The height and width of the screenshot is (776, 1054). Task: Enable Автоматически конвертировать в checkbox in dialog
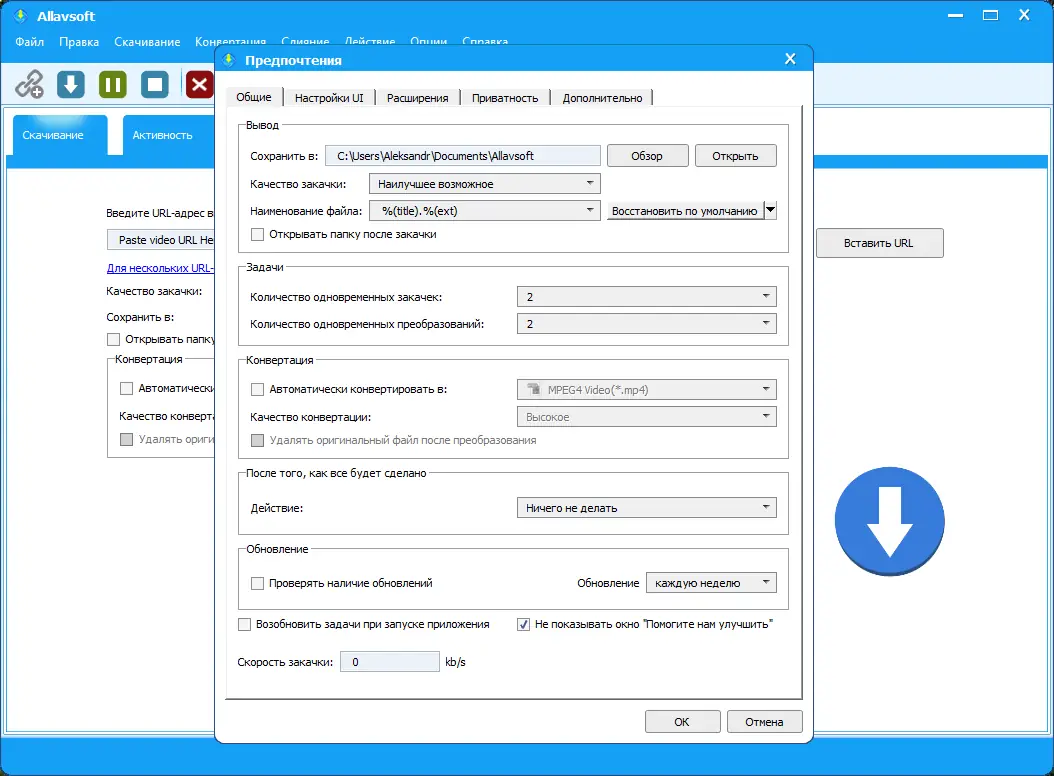click(x=257, y=389)
